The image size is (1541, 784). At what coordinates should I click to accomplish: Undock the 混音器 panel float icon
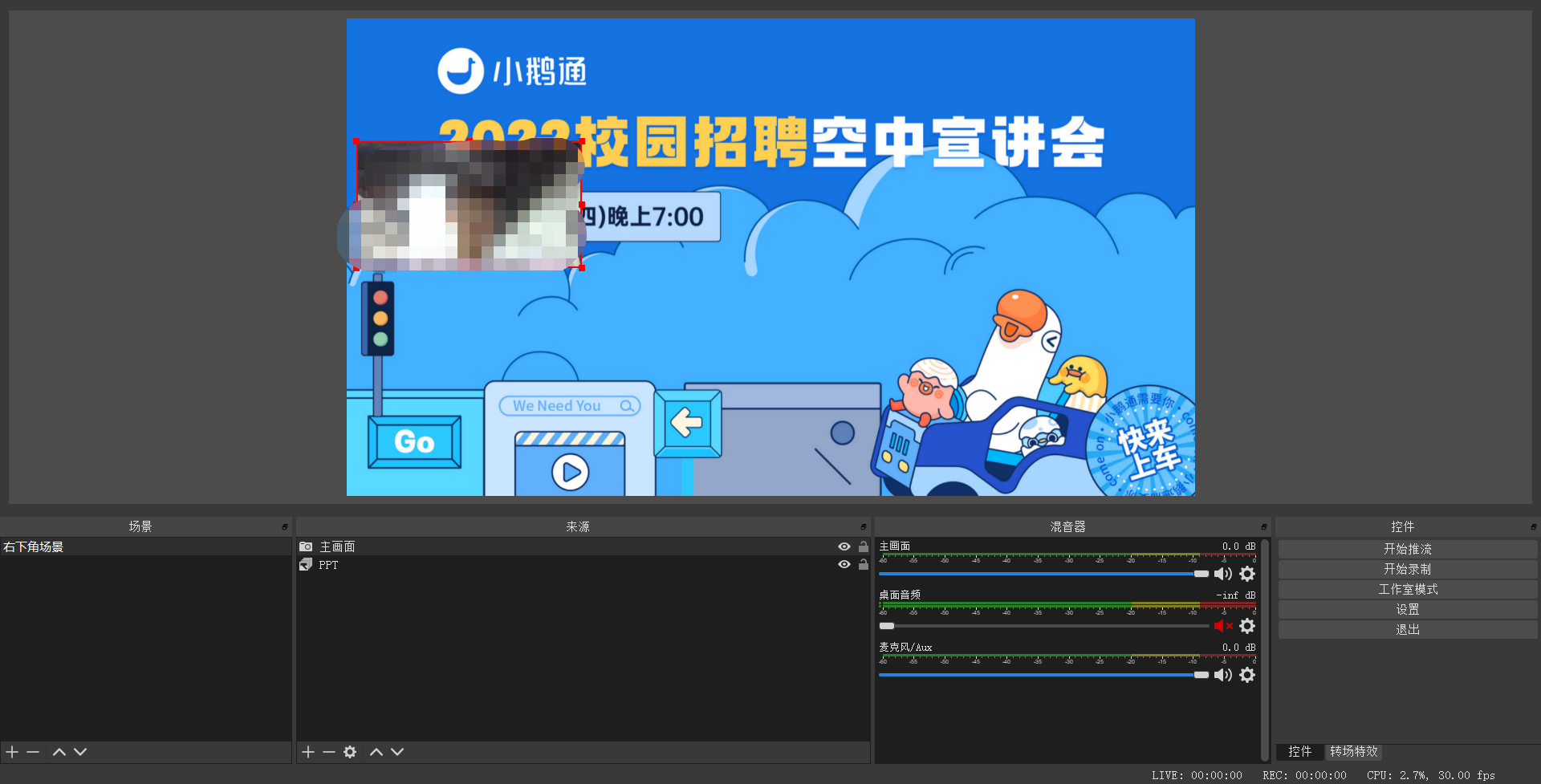click(1264, 527)
